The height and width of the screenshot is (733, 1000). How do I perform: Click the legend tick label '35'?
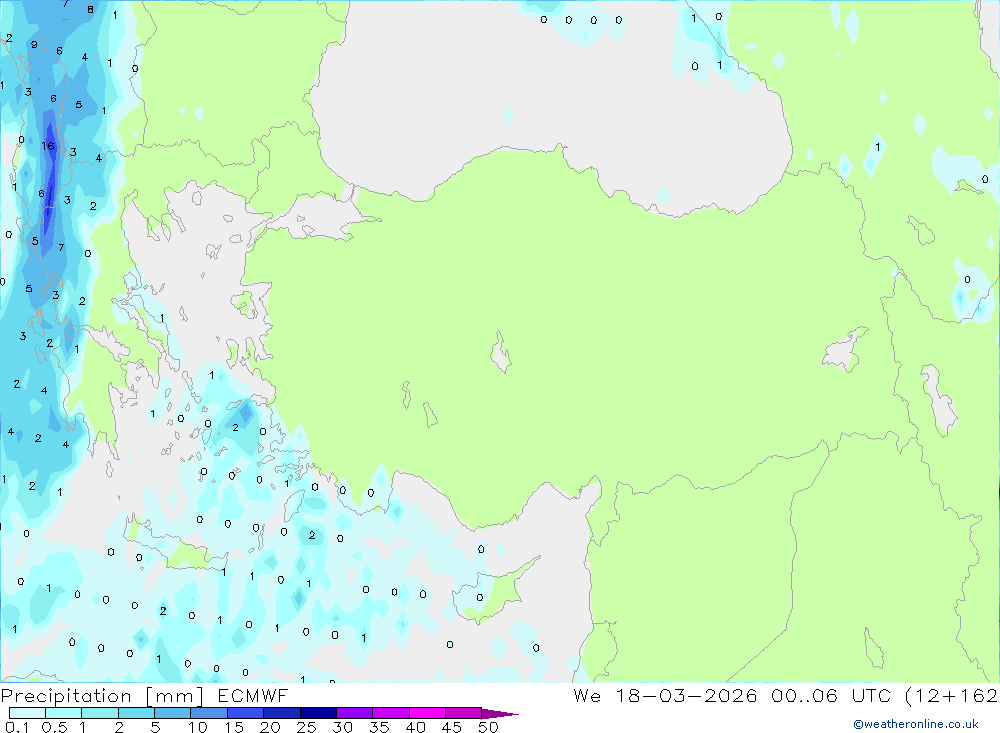pos(379,727)
